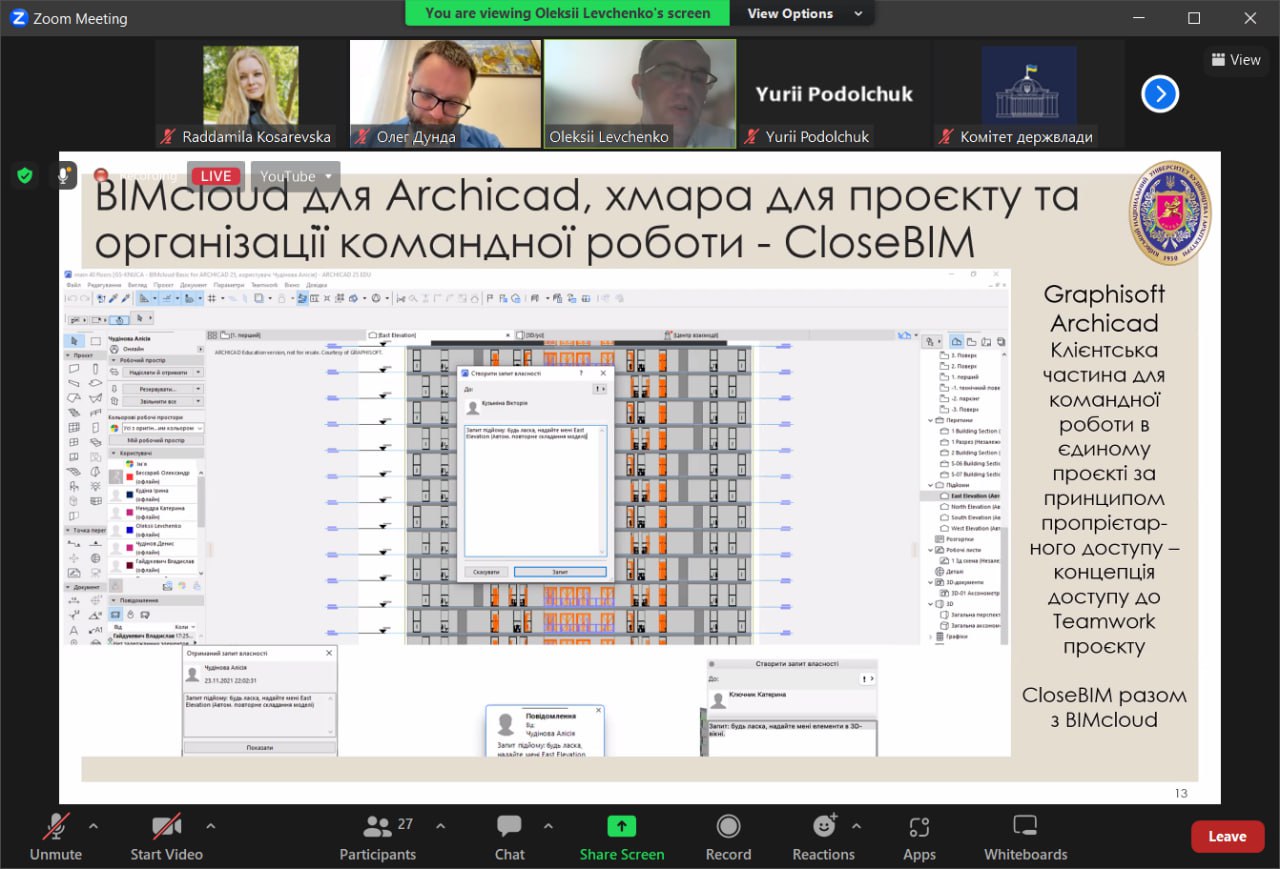Viewport: 1280px width, 869px height.
Task: Open the YouTube live stream dropdown
Action: 295,176
